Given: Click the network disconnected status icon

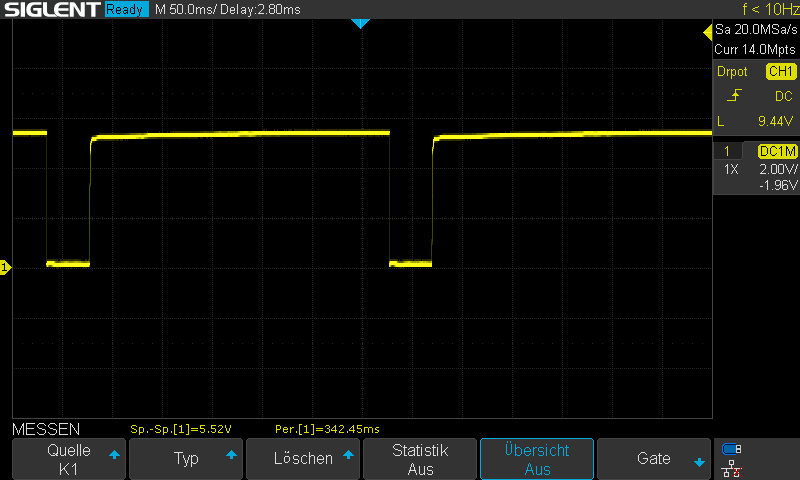Looking at the screenshot, I should [x=731, y=468].
